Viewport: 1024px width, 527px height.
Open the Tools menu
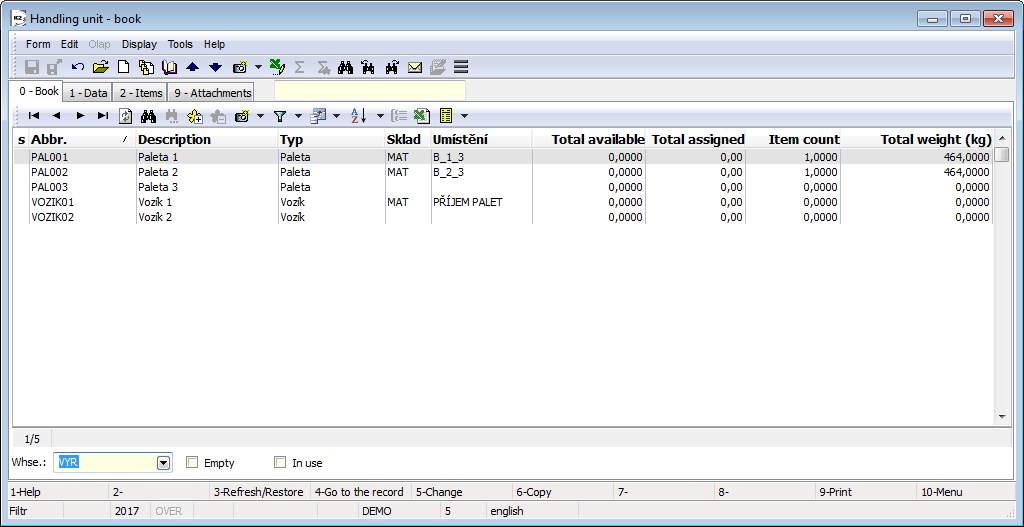(x=180, y=44)
